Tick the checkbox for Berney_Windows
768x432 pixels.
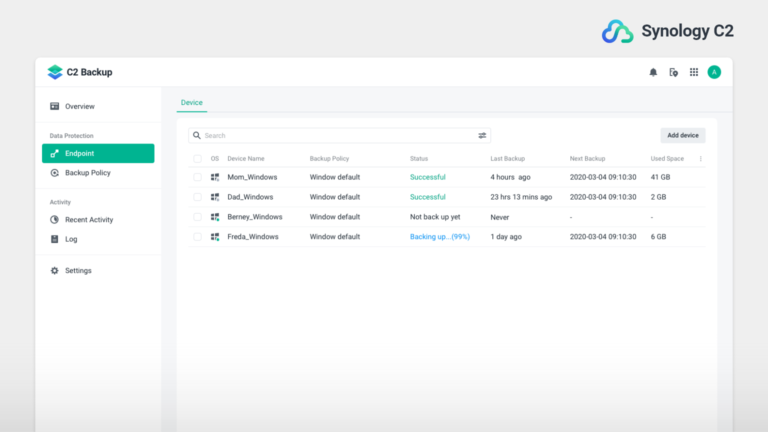pos(197,217)
